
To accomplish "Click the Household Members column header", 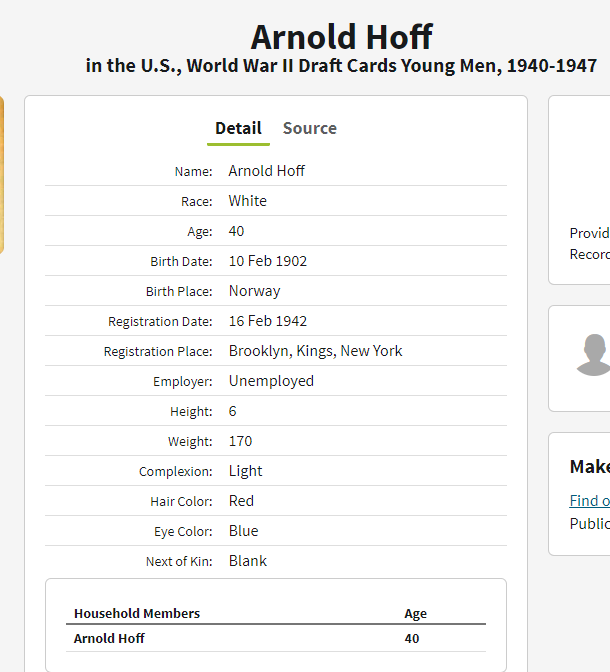I will coord(137,613).
